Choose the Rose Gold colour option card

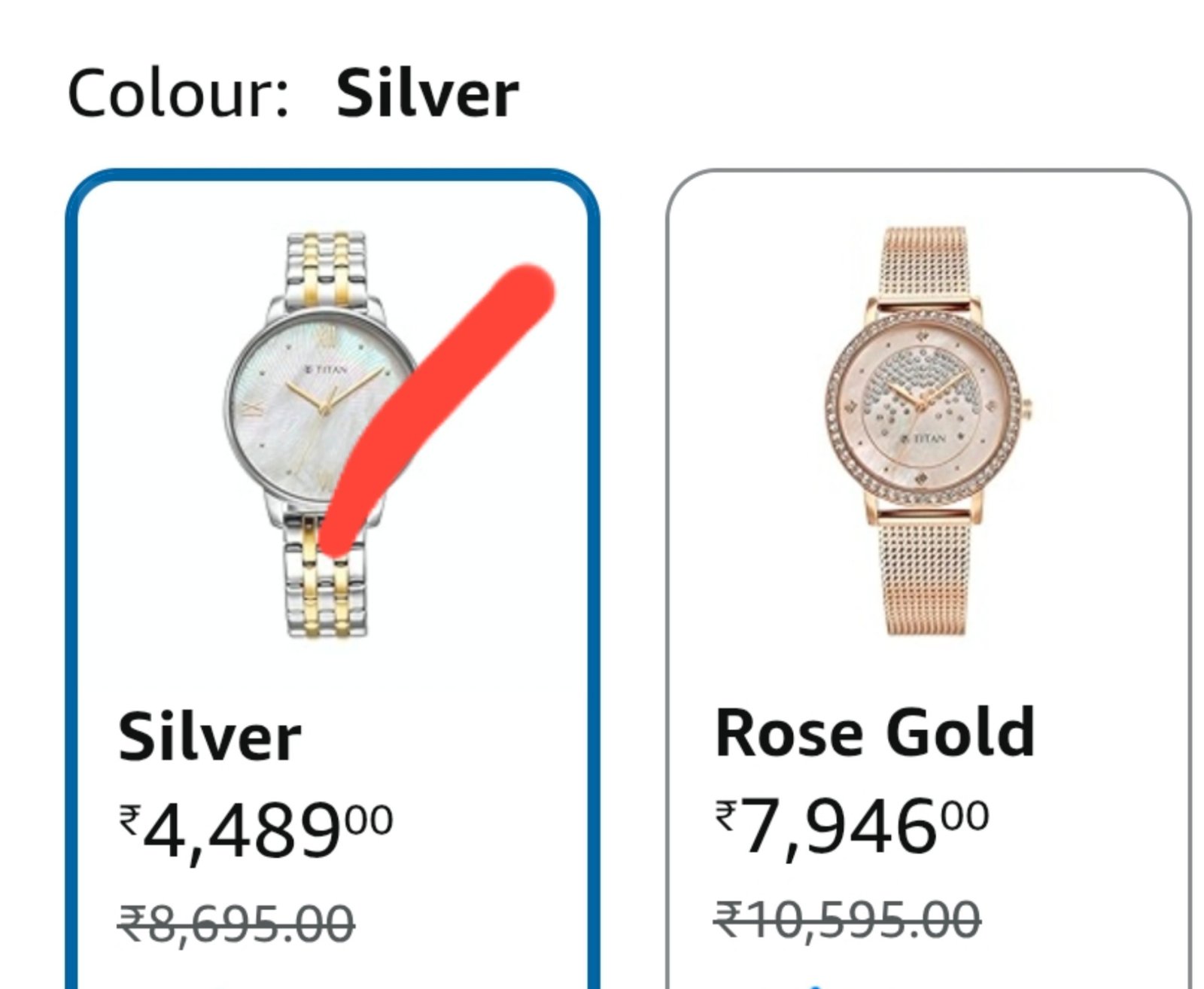(x=928, y=579)
